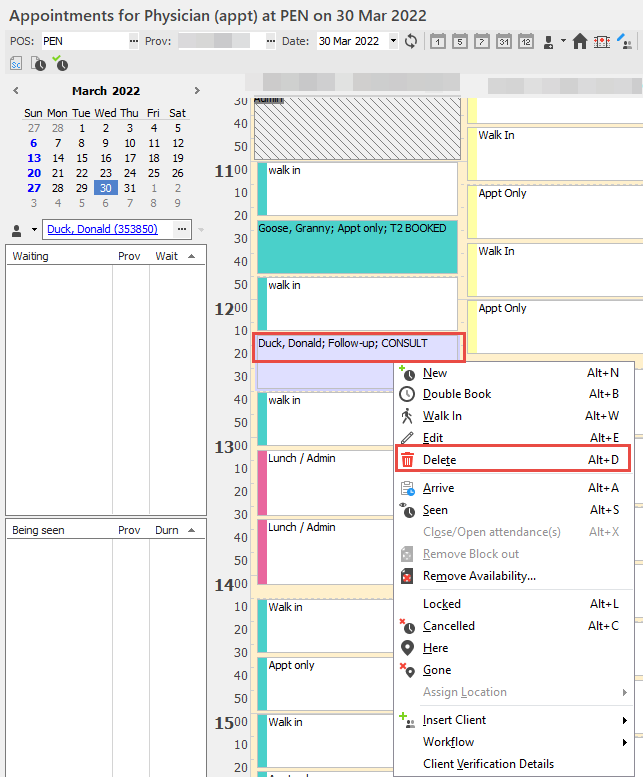Viewport: 643px width, 777px height.
Task: Click the person icon beside the client field
Action: coord(17,229)
